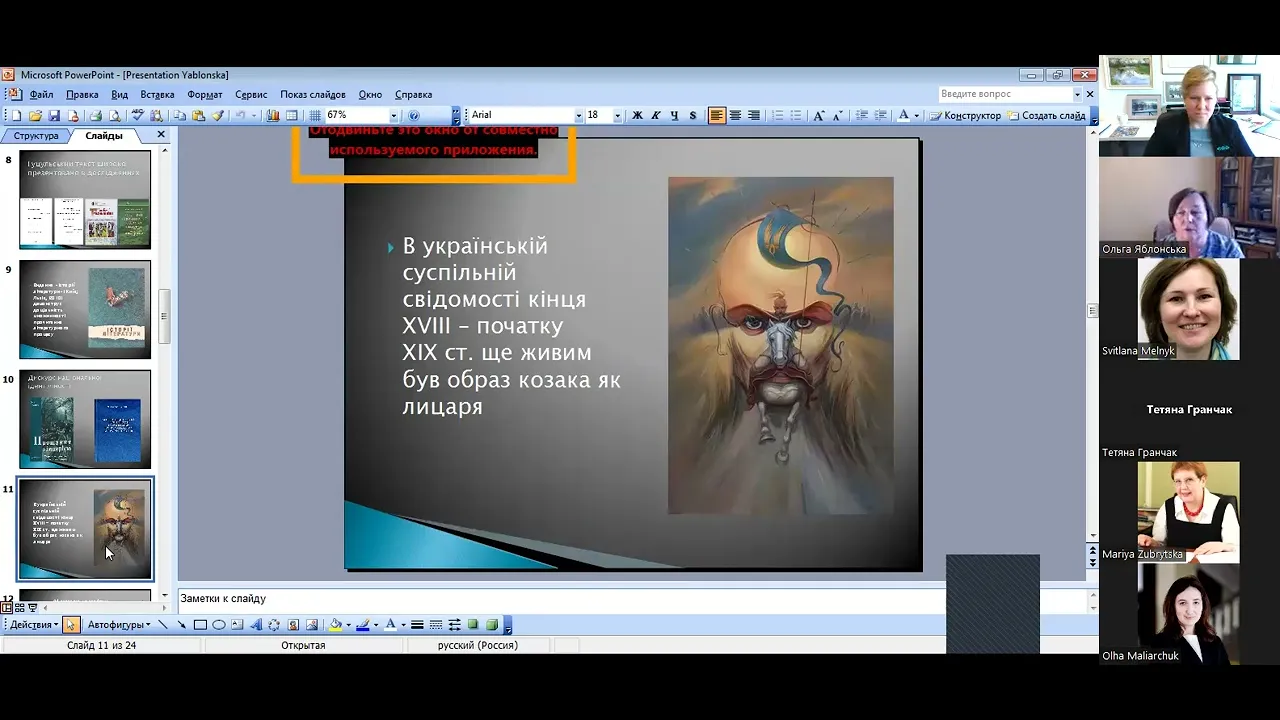Expand the line color dropdown arrow
This screenshot has height=720, width=1280.
[x=376, y=625]
